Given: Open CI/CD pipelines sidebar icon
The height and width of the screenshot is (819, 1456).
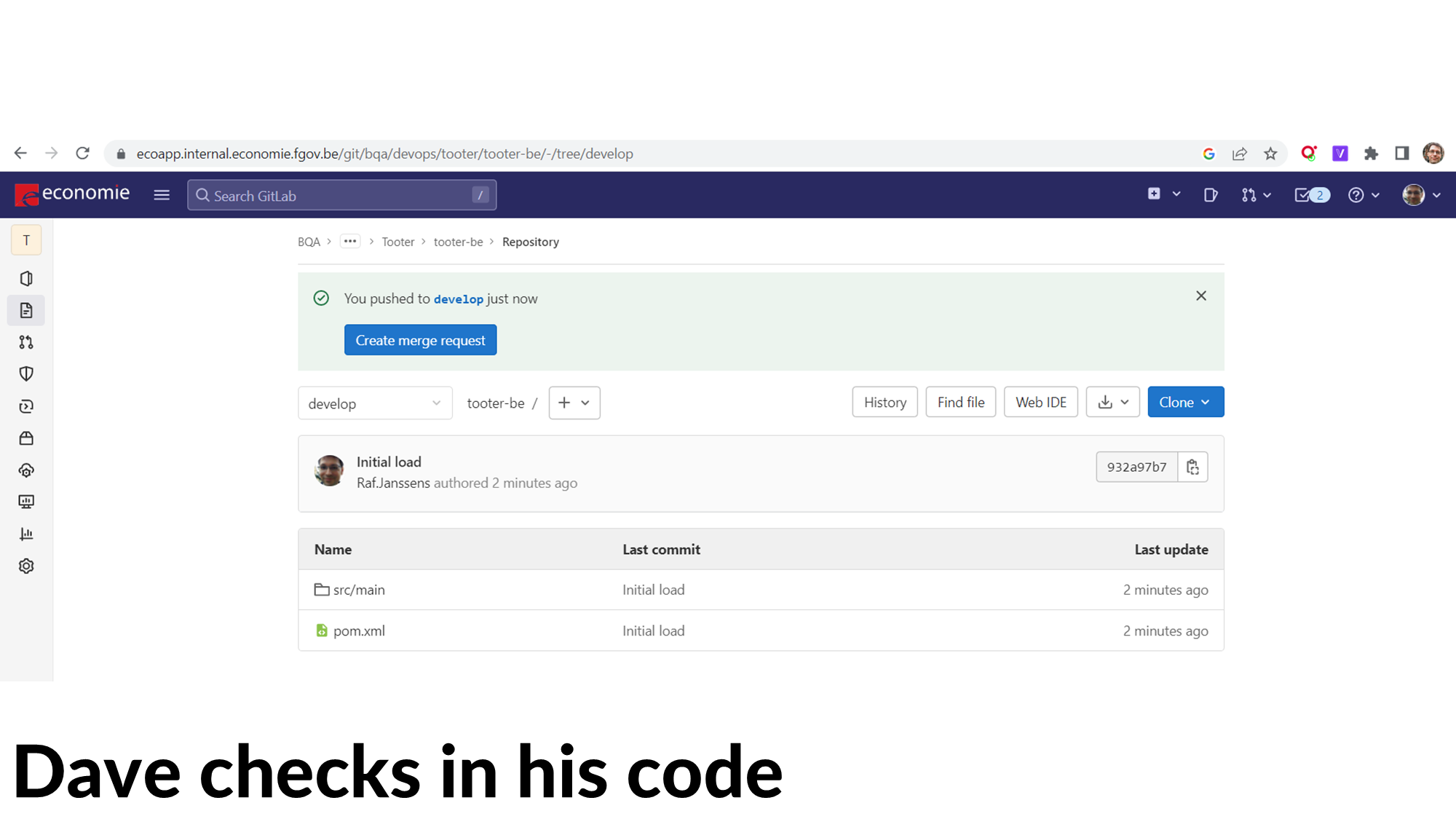Looking at the screenshot, I should pyautogui.click(x=26, y=406).
